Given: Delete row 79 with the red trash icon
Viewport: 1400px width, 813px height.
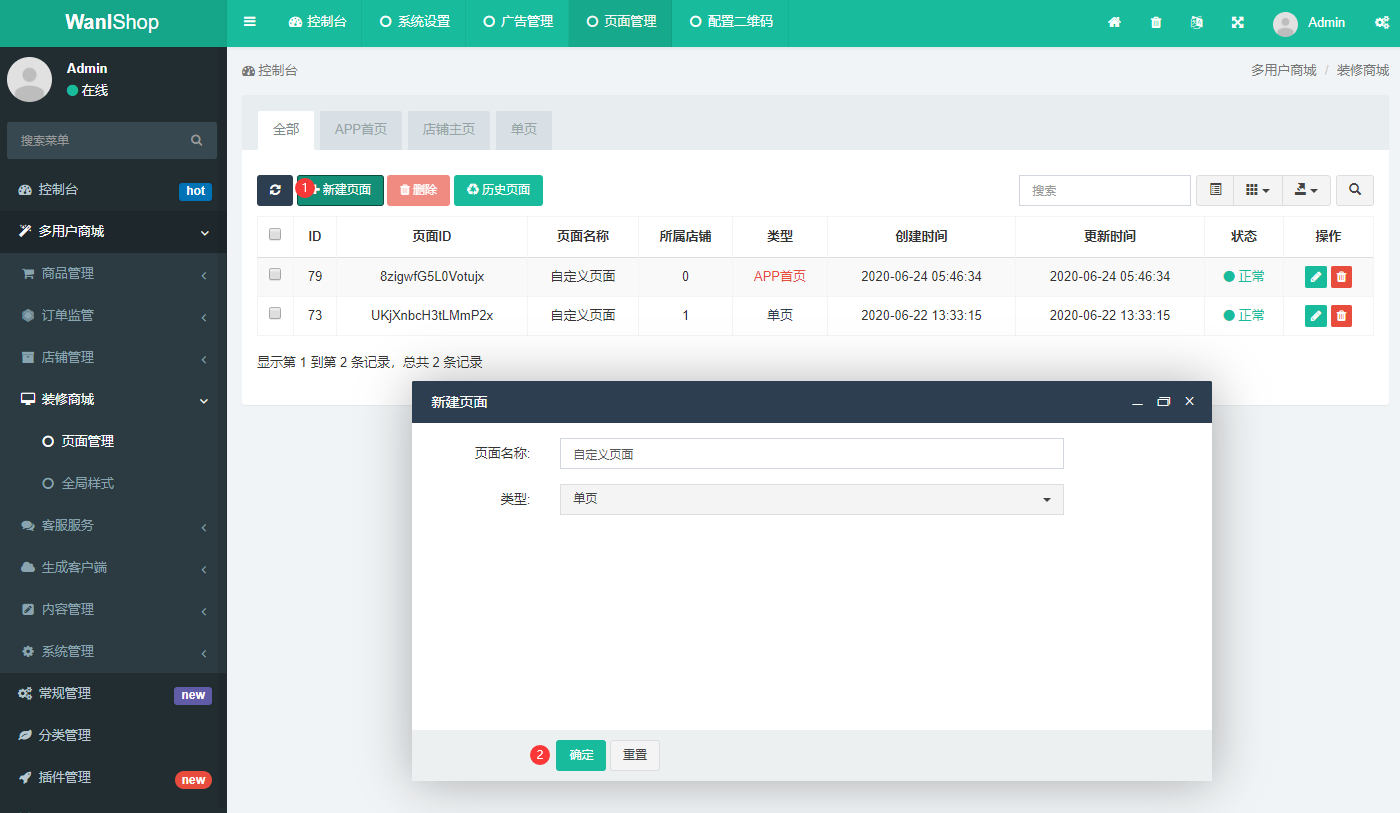Looking at the screenshot, I should coord(1342,277).
